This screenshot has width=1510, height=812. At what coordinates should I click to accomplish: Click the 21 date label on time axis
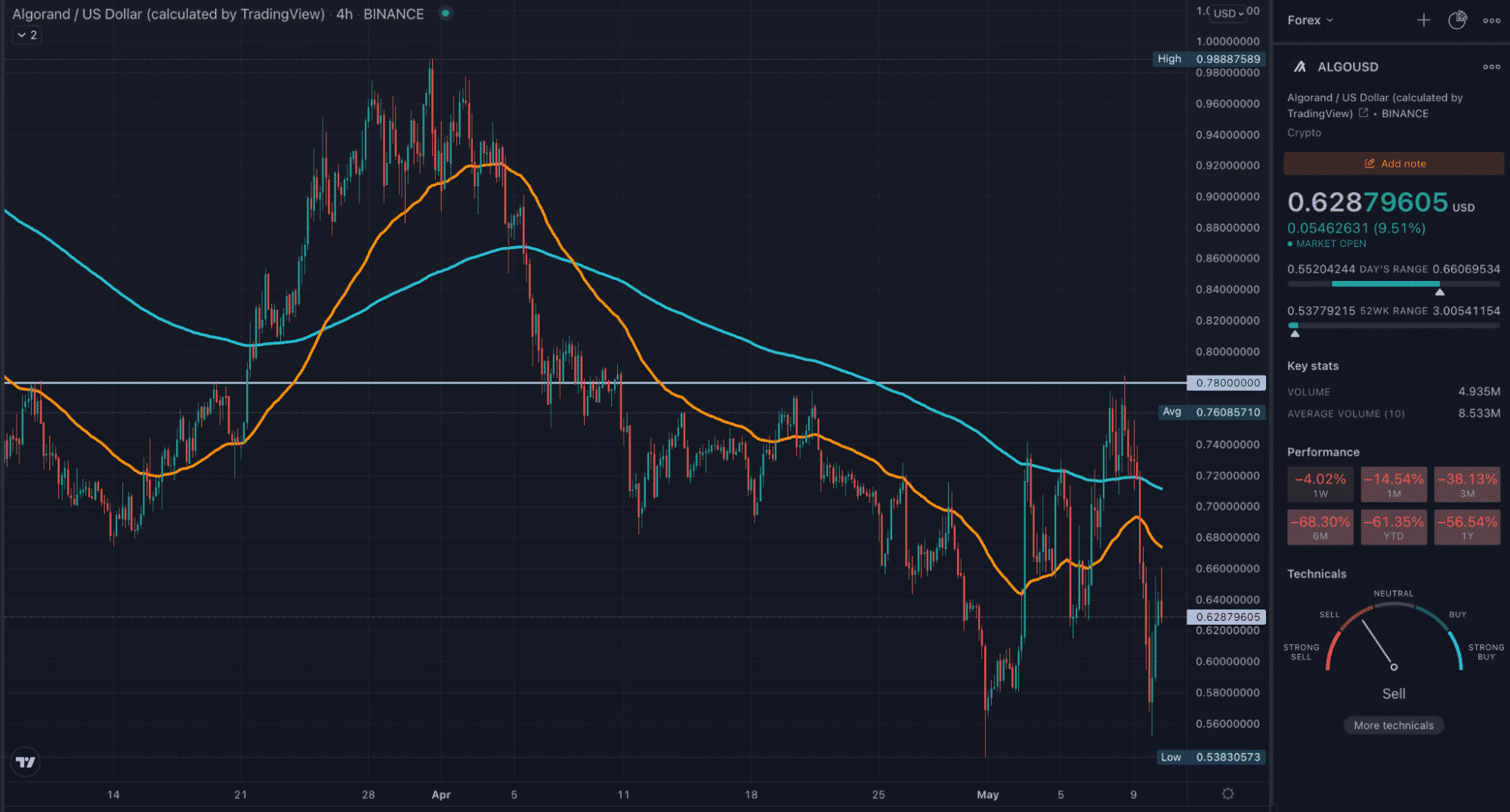[240, 795]
